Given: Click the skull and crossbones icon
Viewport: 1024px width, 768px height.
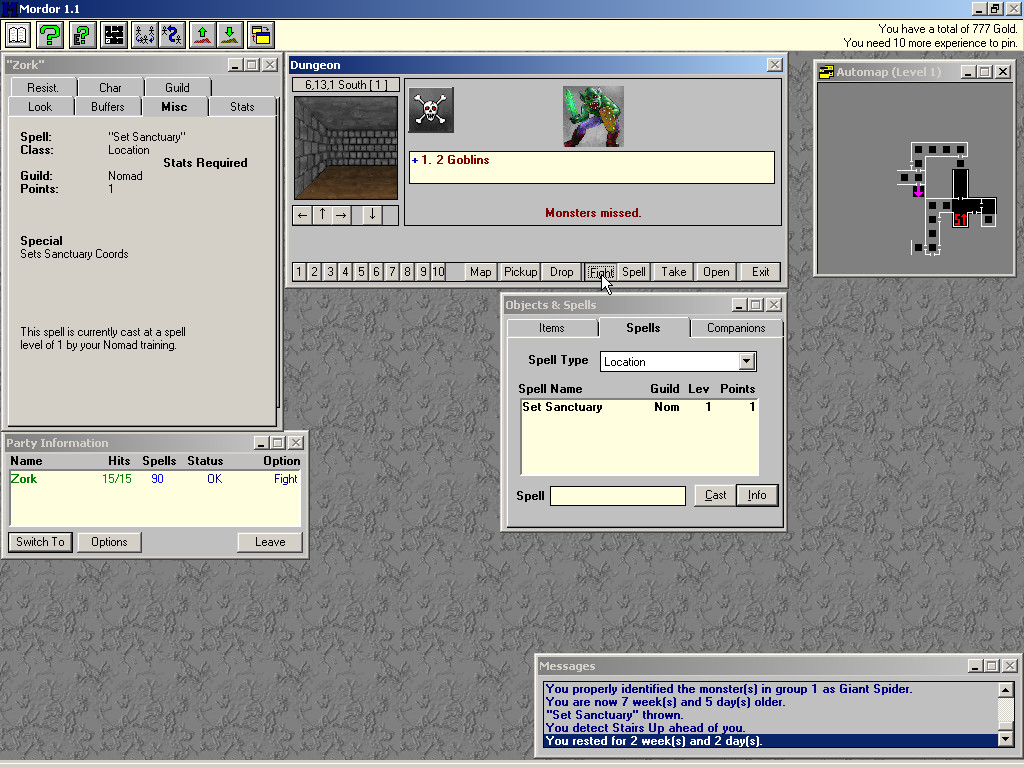Looking at the screenshot, I should (x=431, y=110).
